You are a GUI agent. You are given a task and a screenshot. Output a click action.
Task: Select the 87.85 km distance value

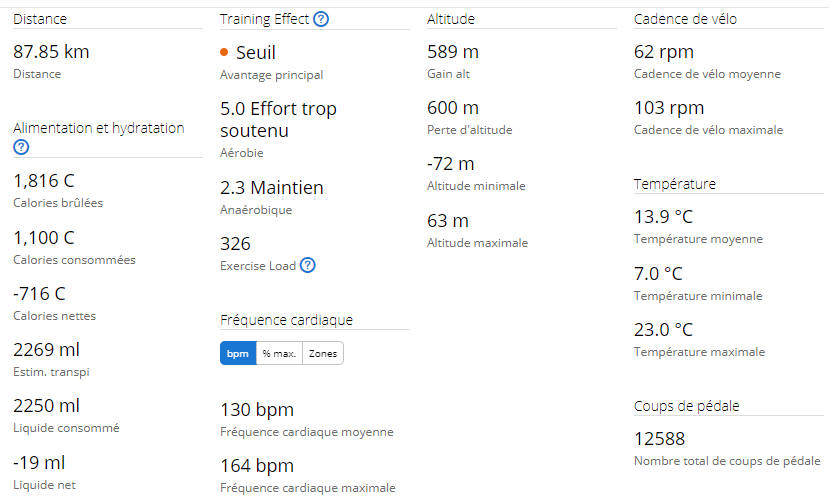(x=51, y=52)
